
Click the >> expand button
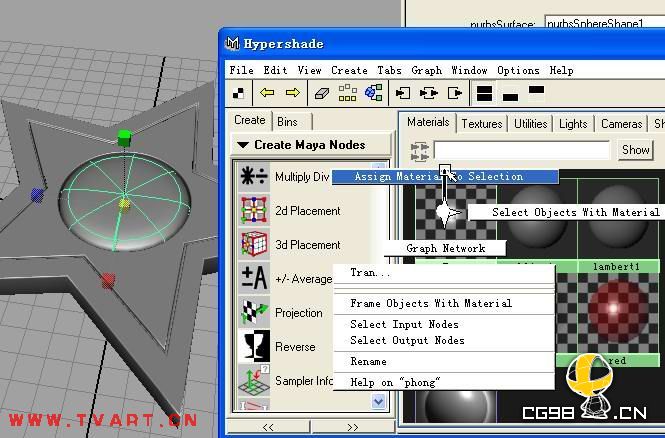353,427
